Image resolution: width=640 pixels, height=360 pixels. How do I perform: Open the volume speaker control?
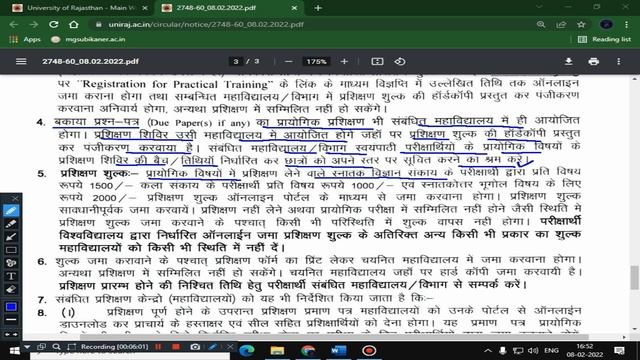532,351
